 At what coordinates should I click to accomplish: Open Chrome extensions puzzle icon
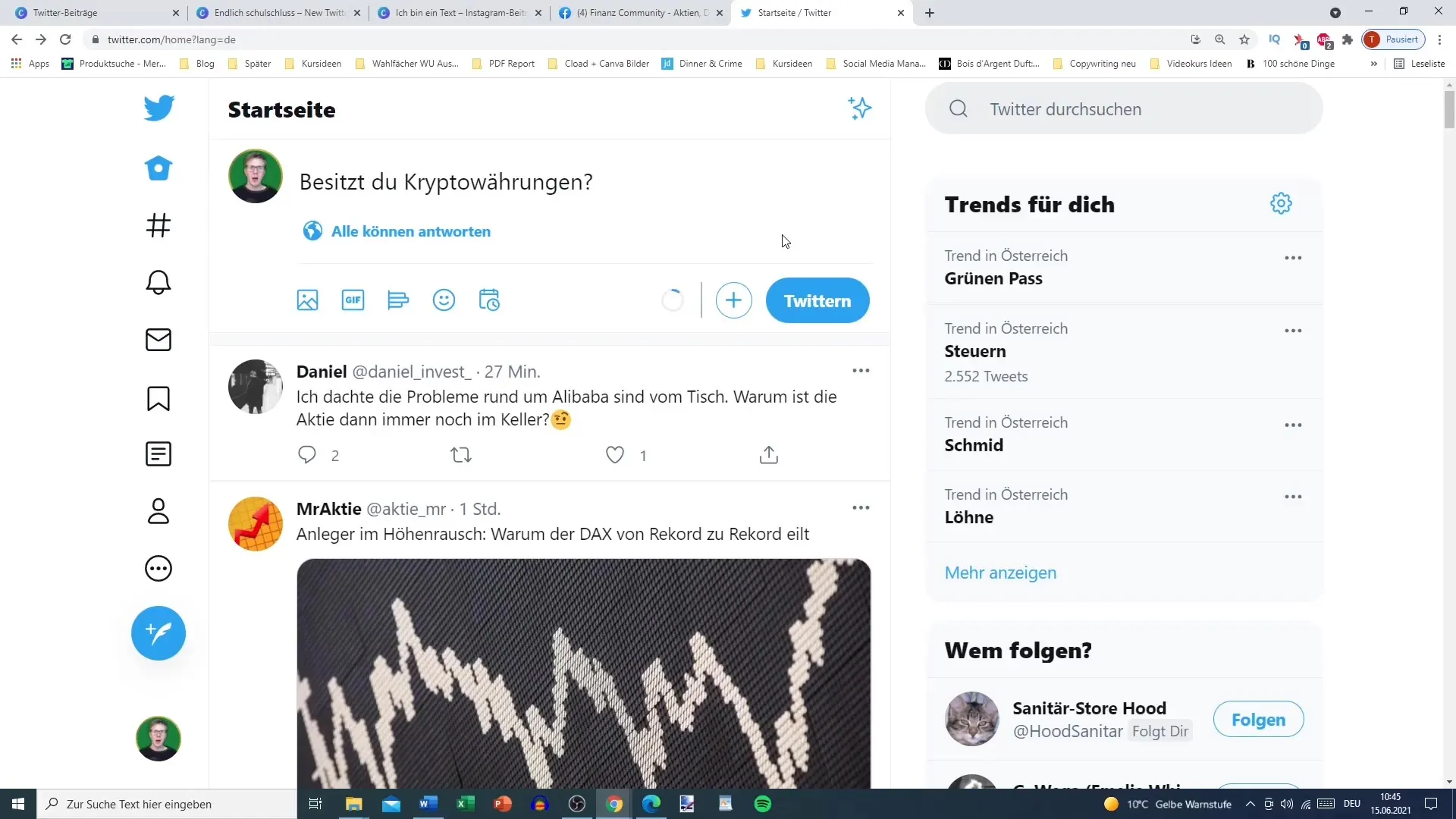coord(1348,39)
